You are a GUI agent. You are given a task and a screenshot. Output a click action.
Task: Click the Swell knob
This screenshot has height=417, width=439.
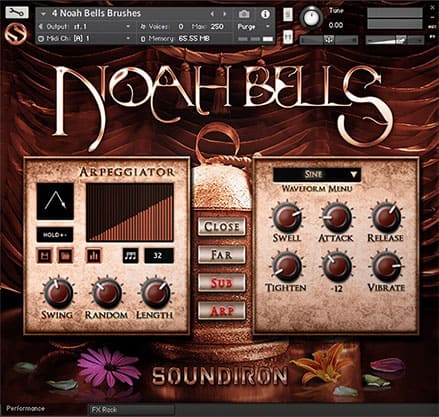point(287,217)
